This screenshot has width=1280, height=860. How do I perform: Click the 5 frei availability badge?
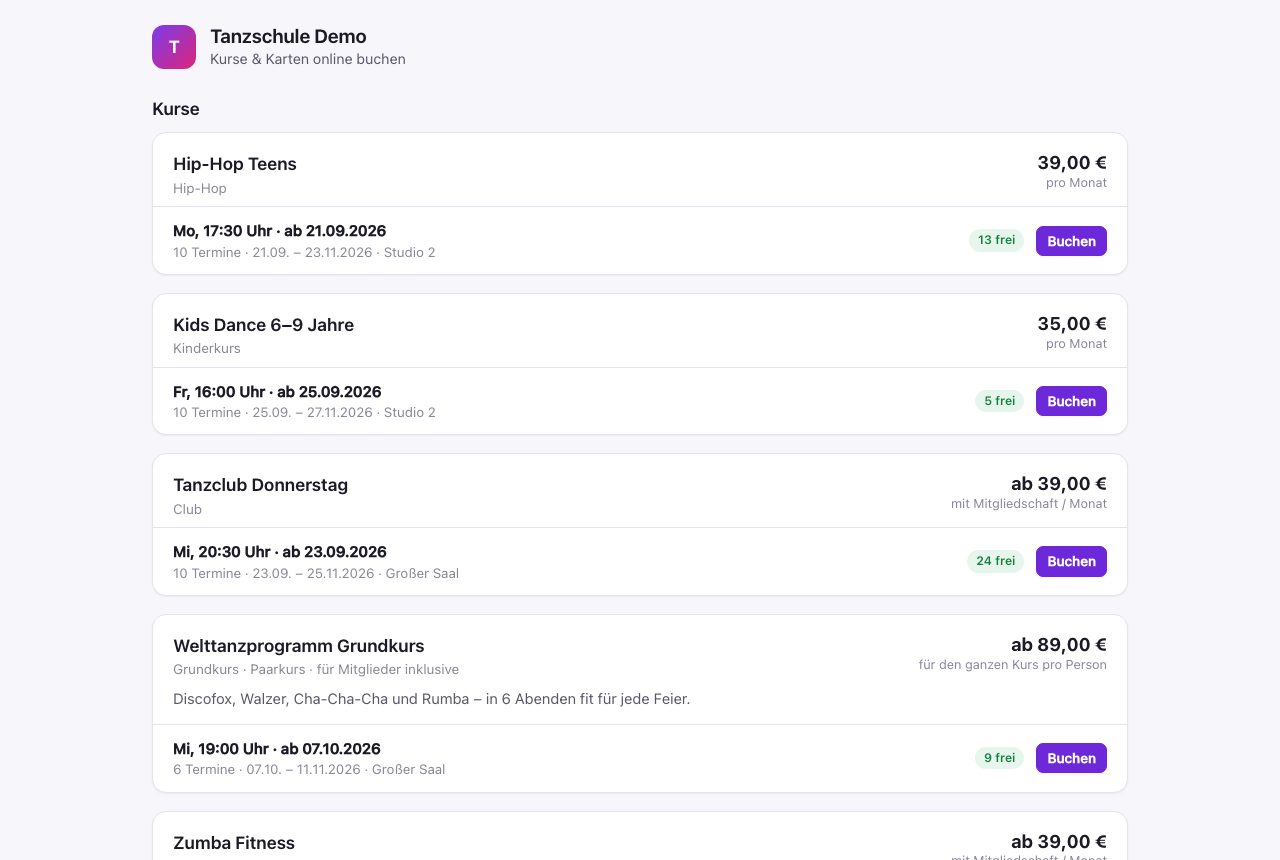tap(999, 401)
